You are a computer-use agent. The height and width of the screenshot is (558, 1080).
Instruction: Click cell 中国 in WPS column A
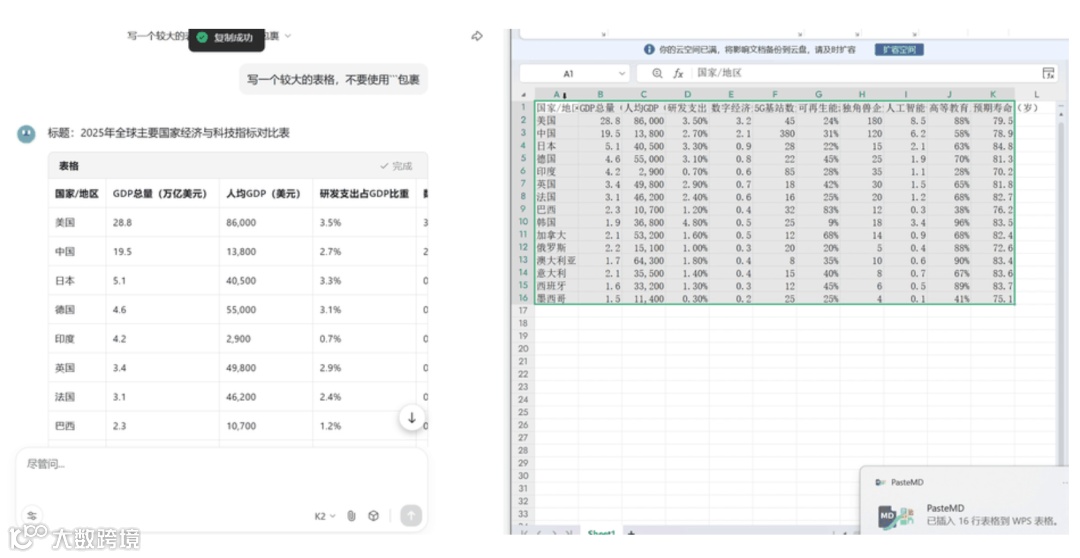point(557,133)
